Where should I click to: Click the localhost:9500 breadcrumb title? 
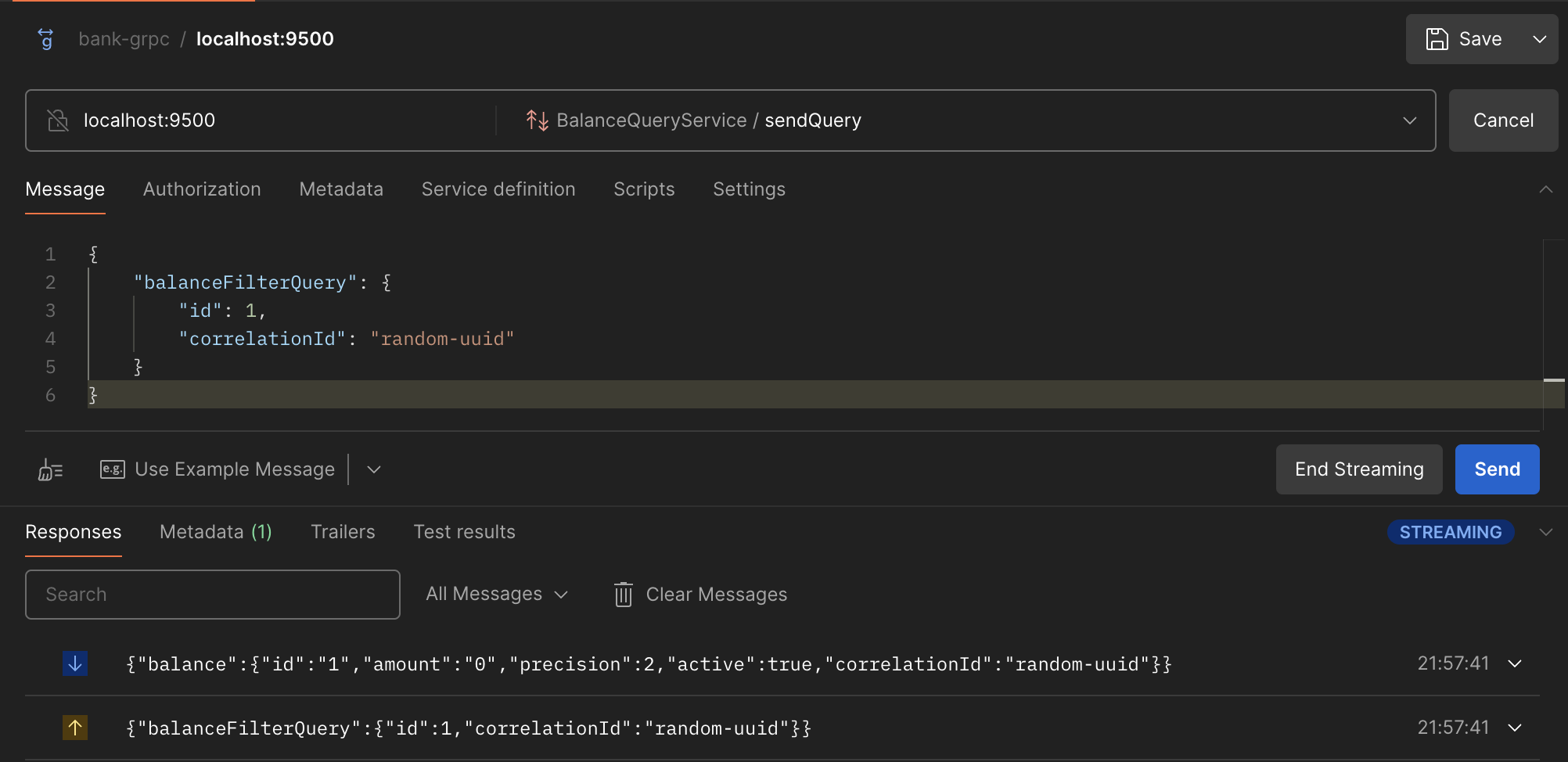[264, 39]
